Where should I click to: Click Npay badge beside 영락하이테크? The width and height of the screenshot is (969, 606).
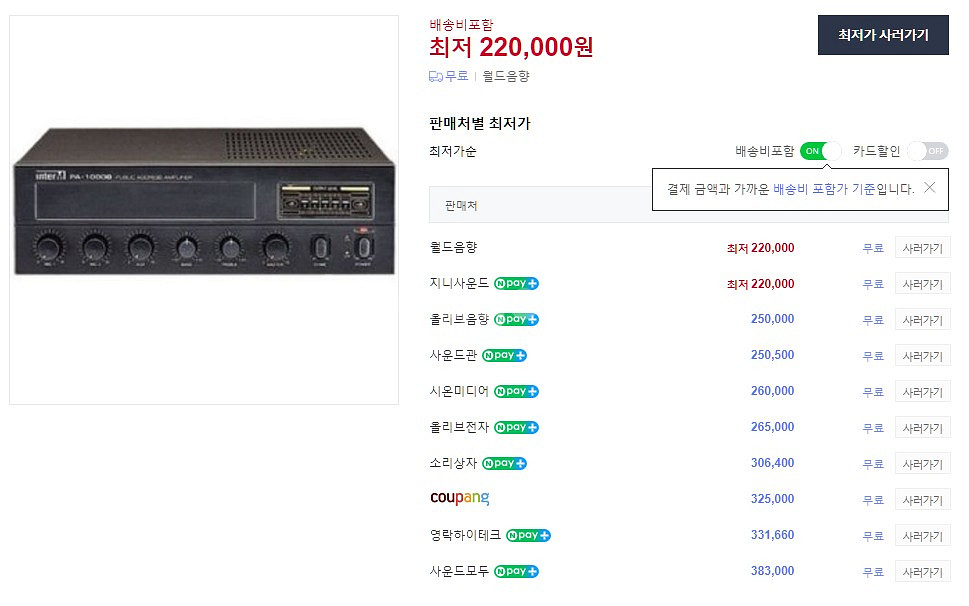click(528, 536)
